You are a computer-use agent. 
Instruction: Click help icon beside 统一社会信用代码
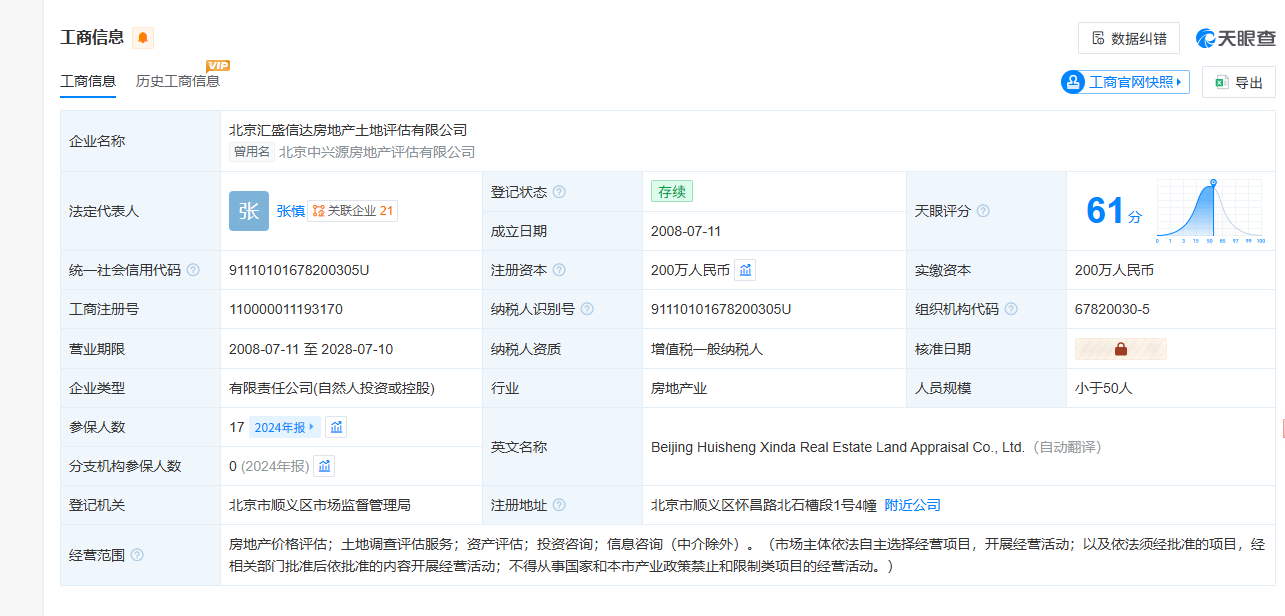193,270
